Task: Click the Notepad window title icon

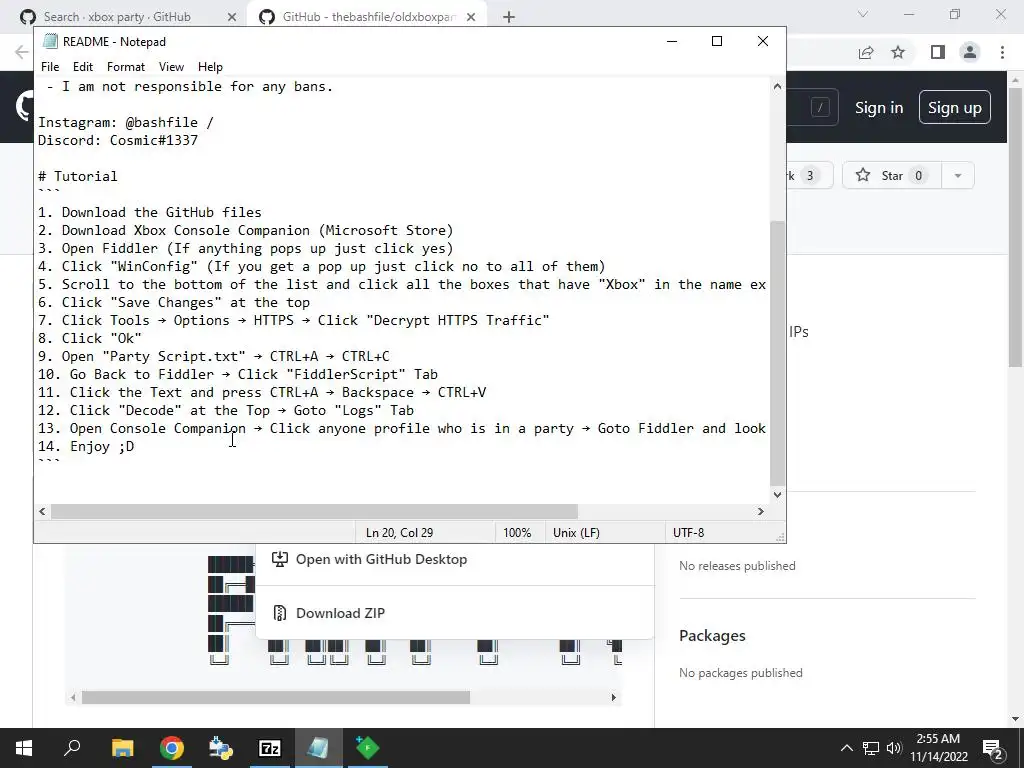Action: [x=50, y=41]
